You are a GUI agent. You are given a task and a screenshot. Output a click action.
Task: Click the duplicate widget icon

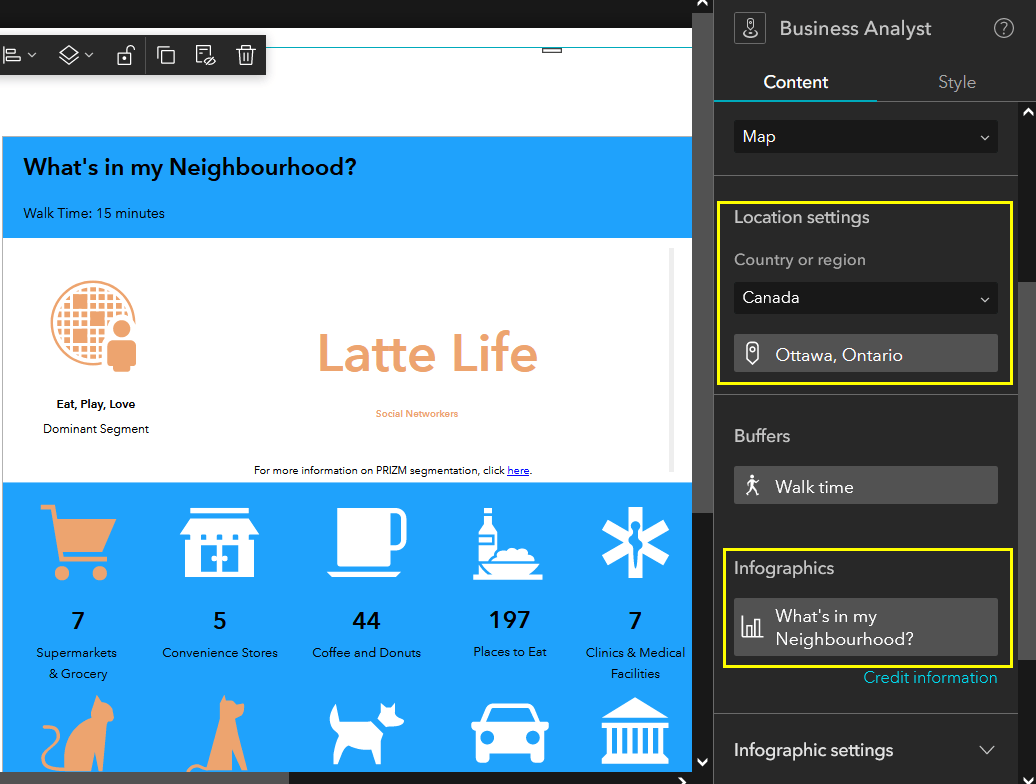[x=166, y=55]
